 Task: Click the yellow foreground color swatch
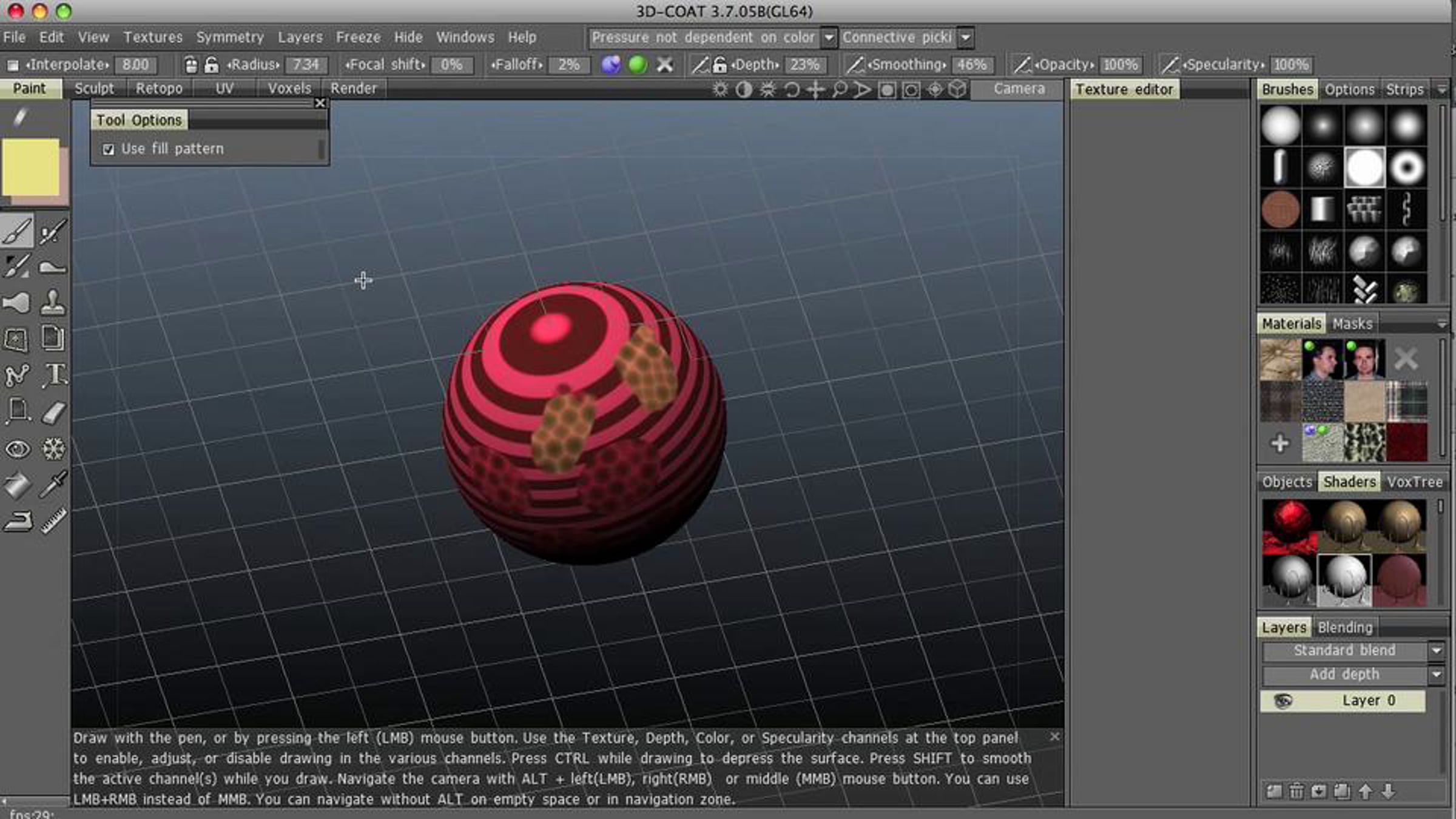pos(30,167)
